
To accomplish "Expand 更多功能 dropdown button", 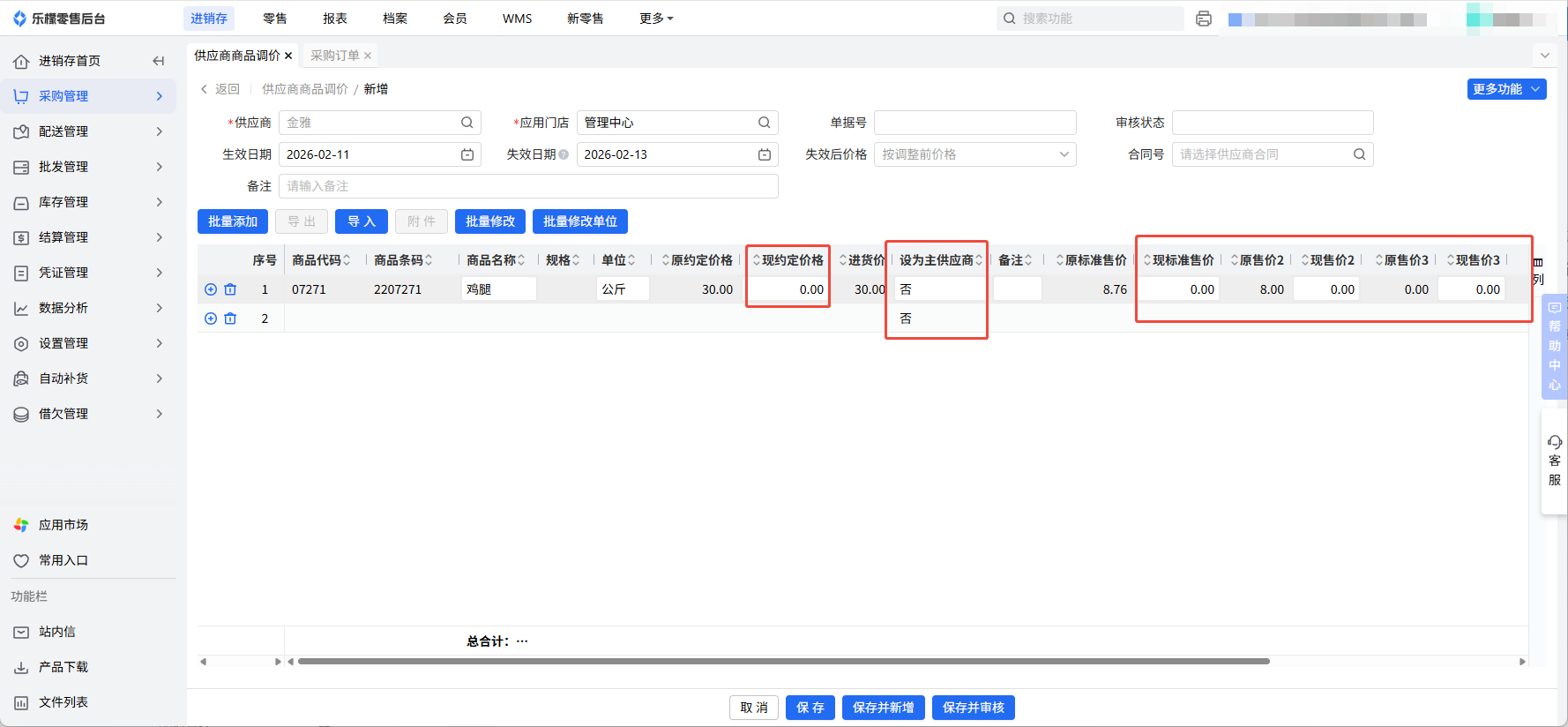I will (x=1506, y=89).
